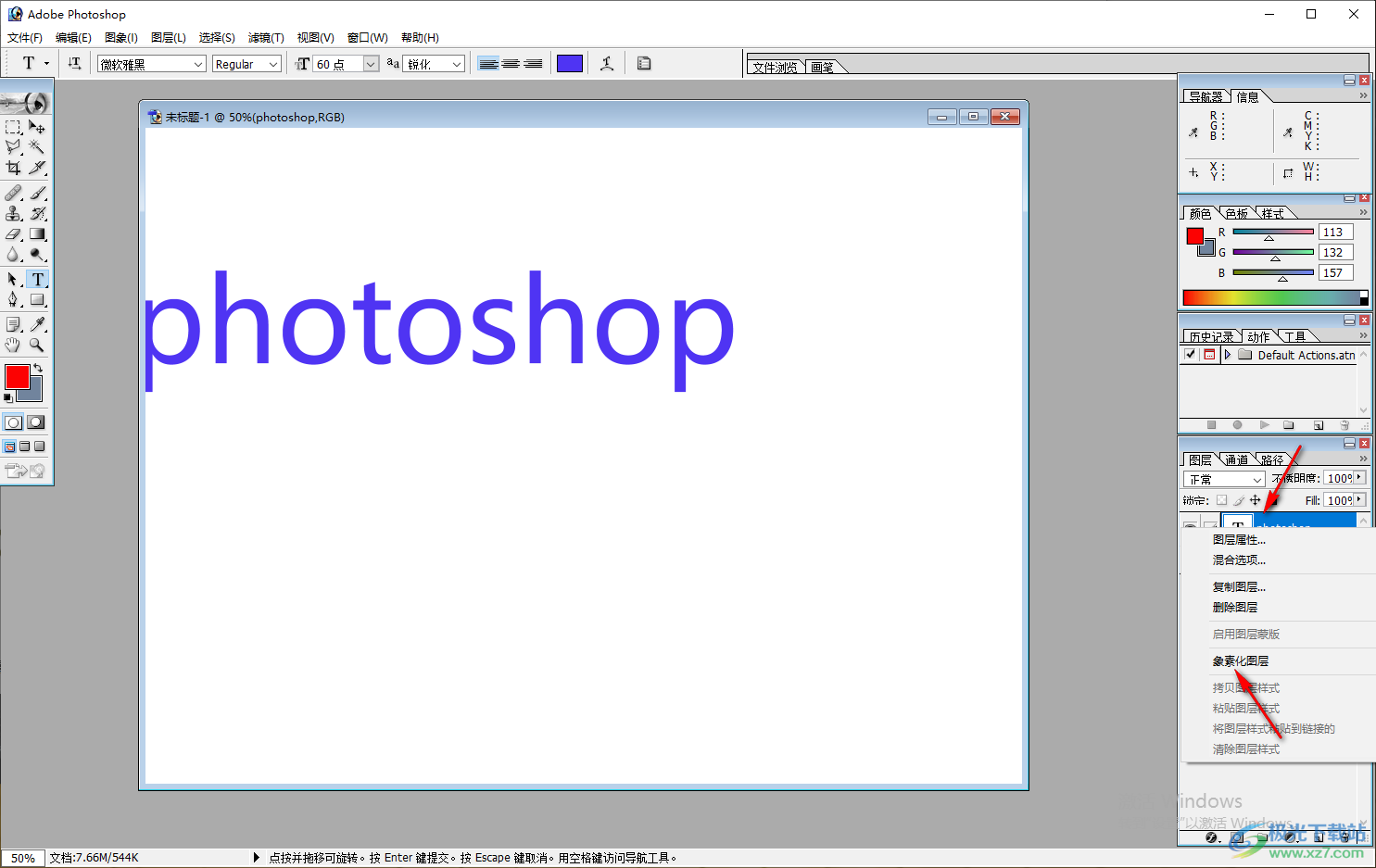Image resolution: width=1376 pixels, height=868 pixels.
Task: Select the Dodge tool
Action: click(x=37, y=254)
